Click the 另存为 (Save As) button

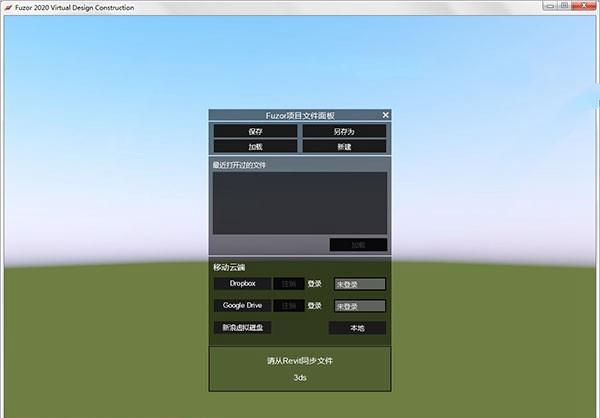(344, 131)
